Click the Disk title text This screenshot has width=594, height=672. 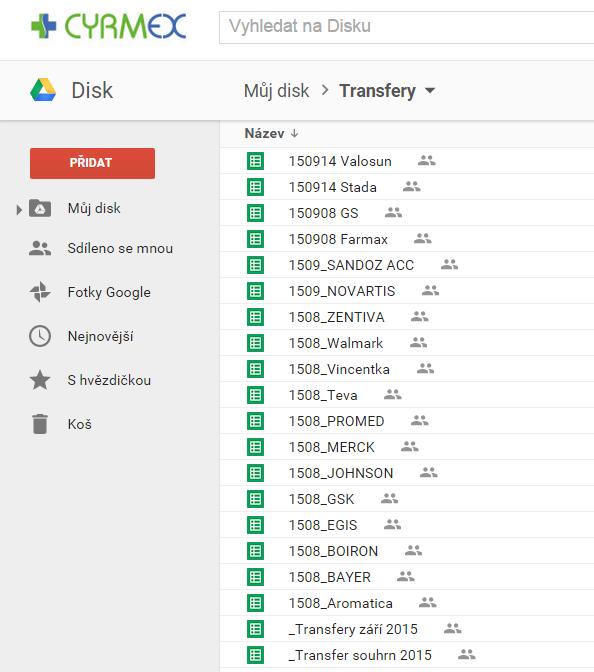(x=92, y=90)
